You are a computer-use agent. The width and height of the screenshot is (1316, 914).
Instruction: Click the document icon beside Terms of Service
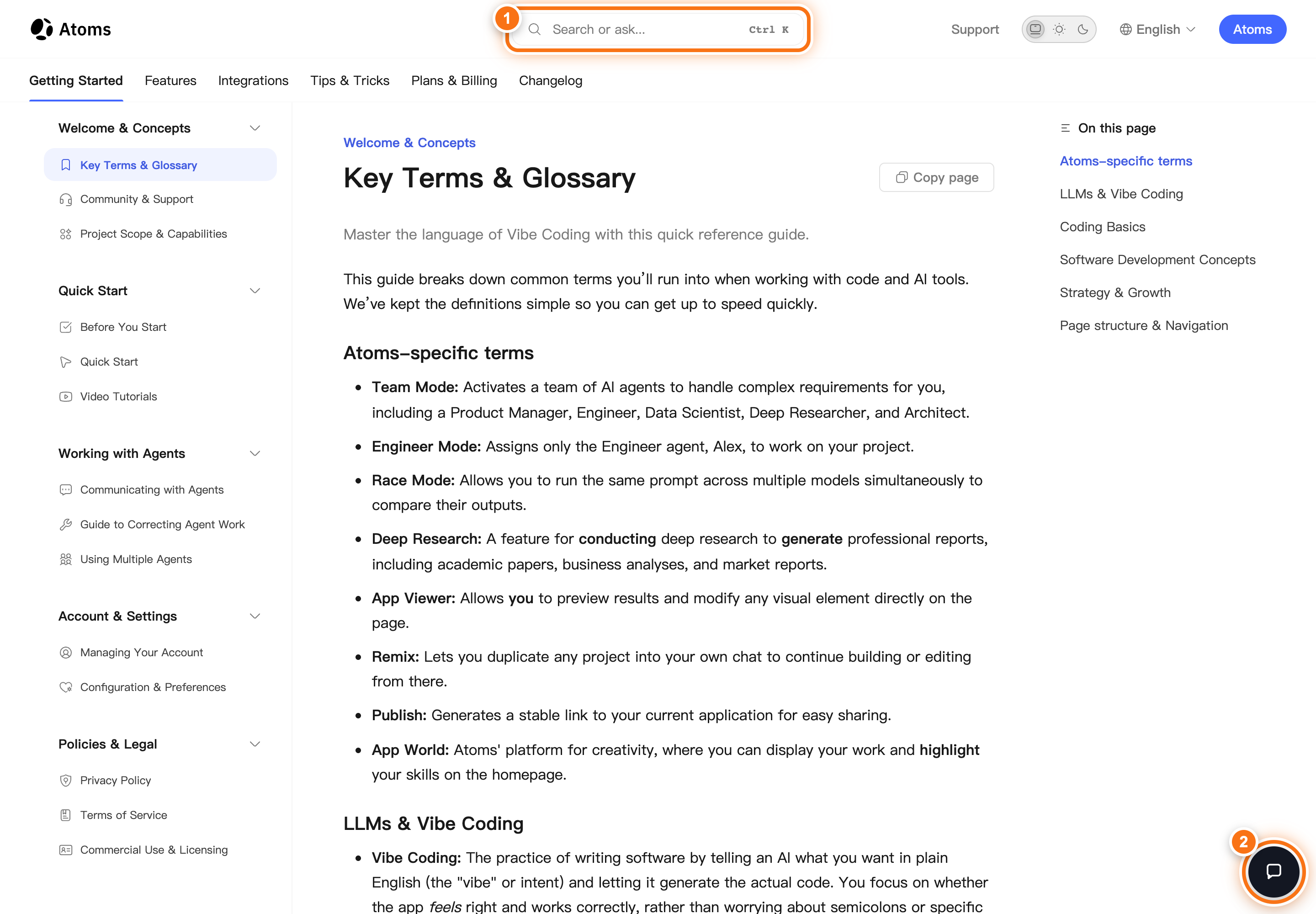pyautogui.click(x=66, y=815)
